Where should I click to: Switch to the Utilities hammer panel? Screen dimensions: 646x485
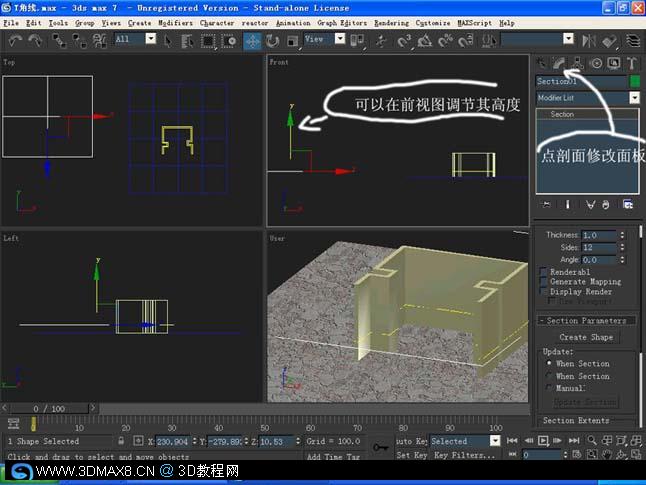click(x=632, y=63)
